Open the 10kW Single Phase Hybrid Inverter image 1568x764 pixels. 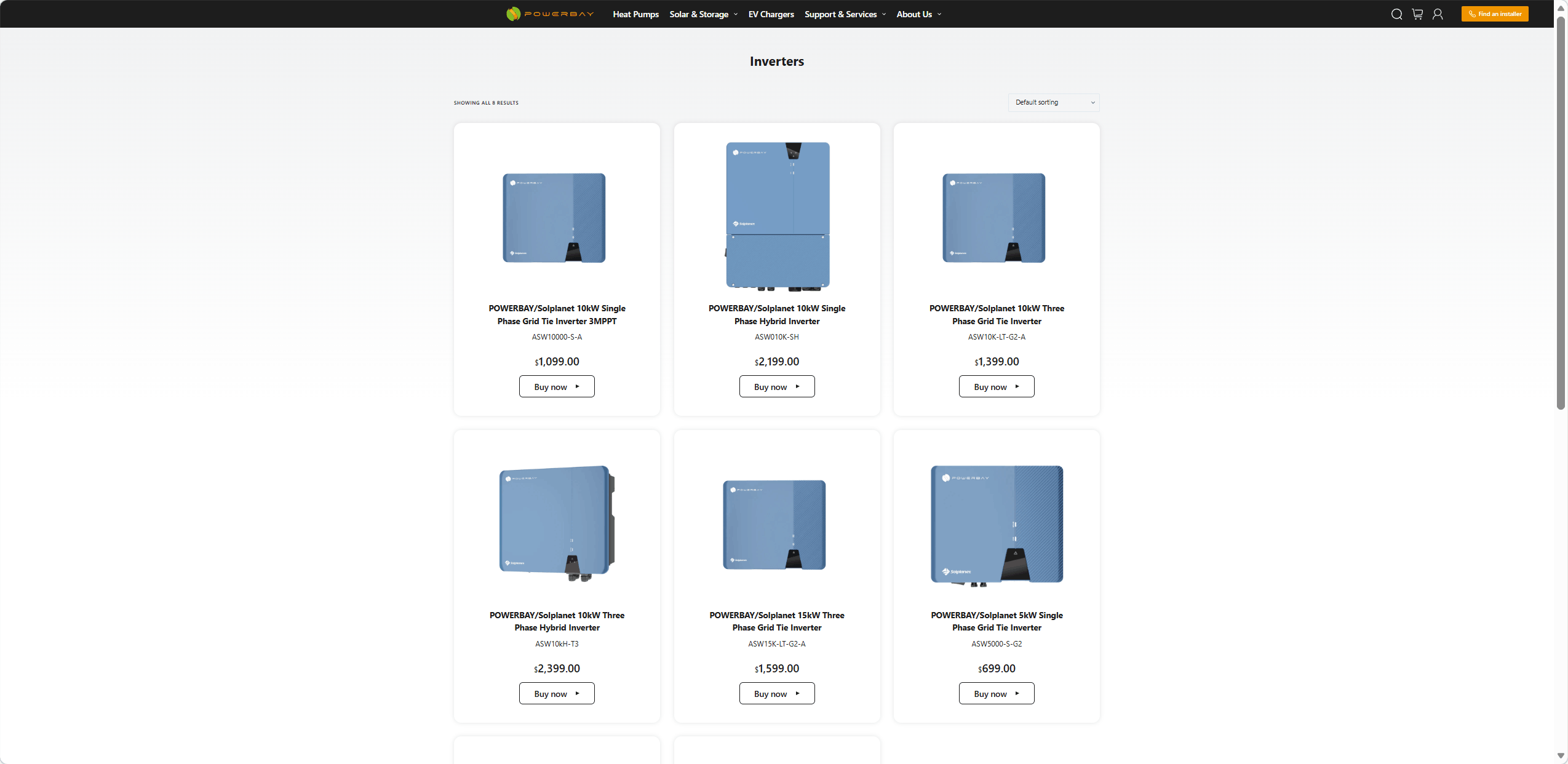778,217
